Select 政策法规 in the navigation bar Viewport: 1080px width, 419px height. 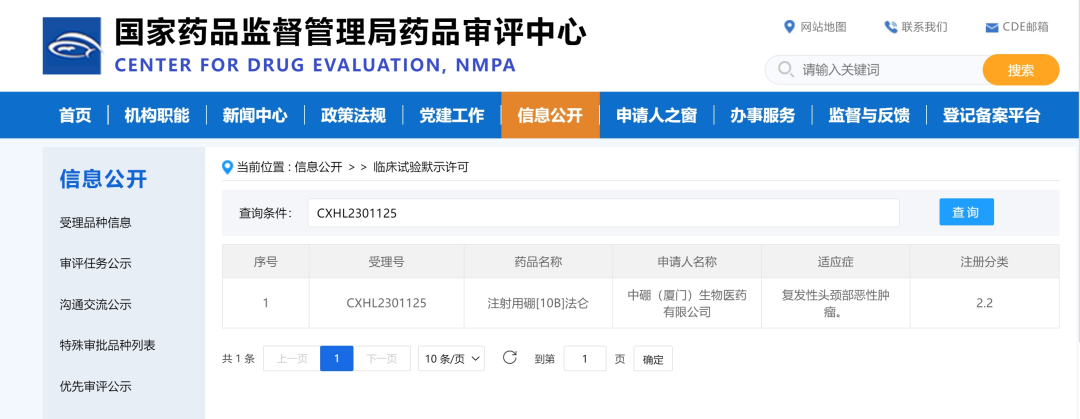[x=353, y=115]
